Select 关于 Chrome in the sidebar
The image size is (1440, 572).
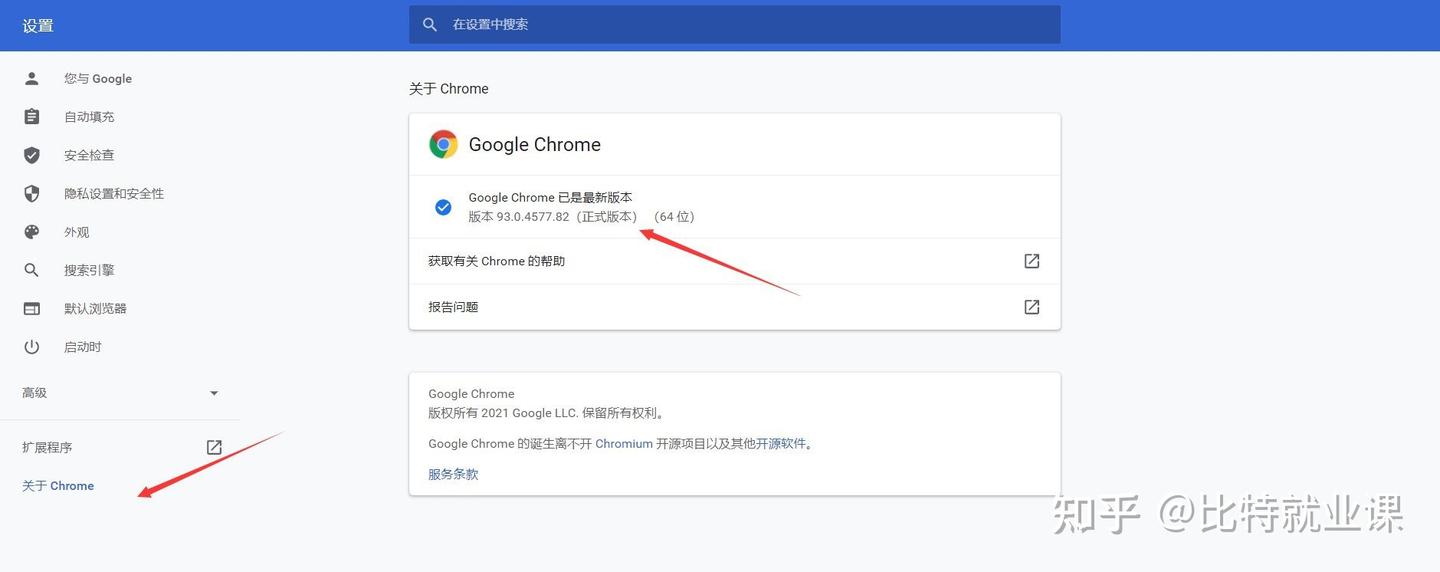point(58,486)
